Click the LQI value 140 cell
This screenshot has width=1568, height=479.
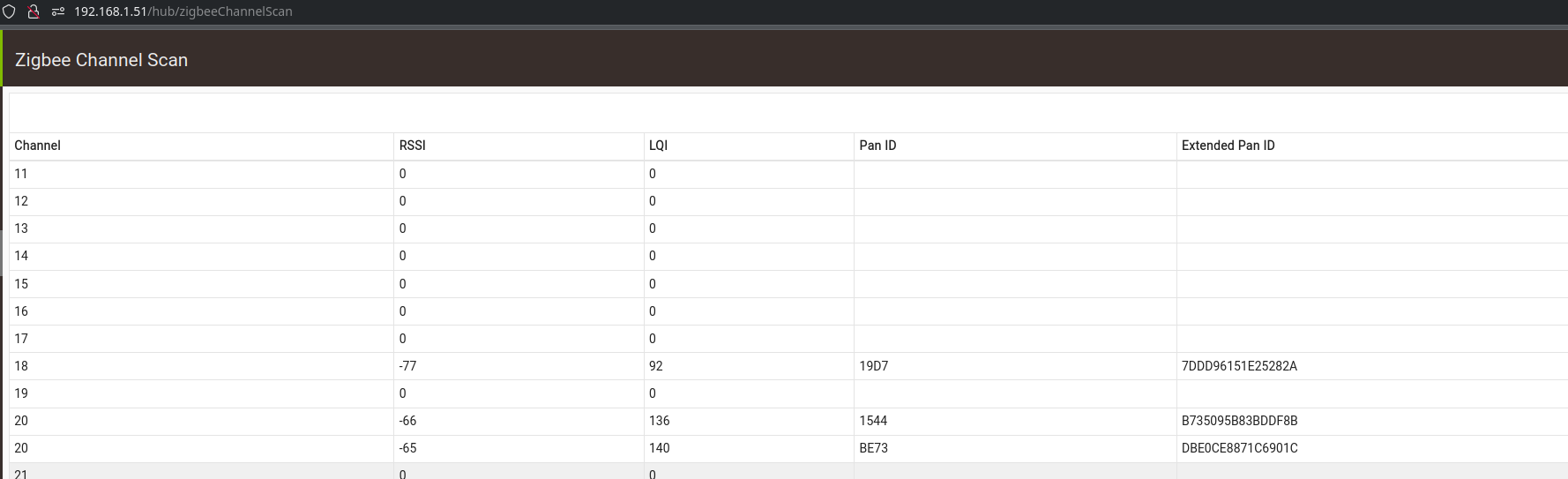pyautogui.click(x=749, y=448)
